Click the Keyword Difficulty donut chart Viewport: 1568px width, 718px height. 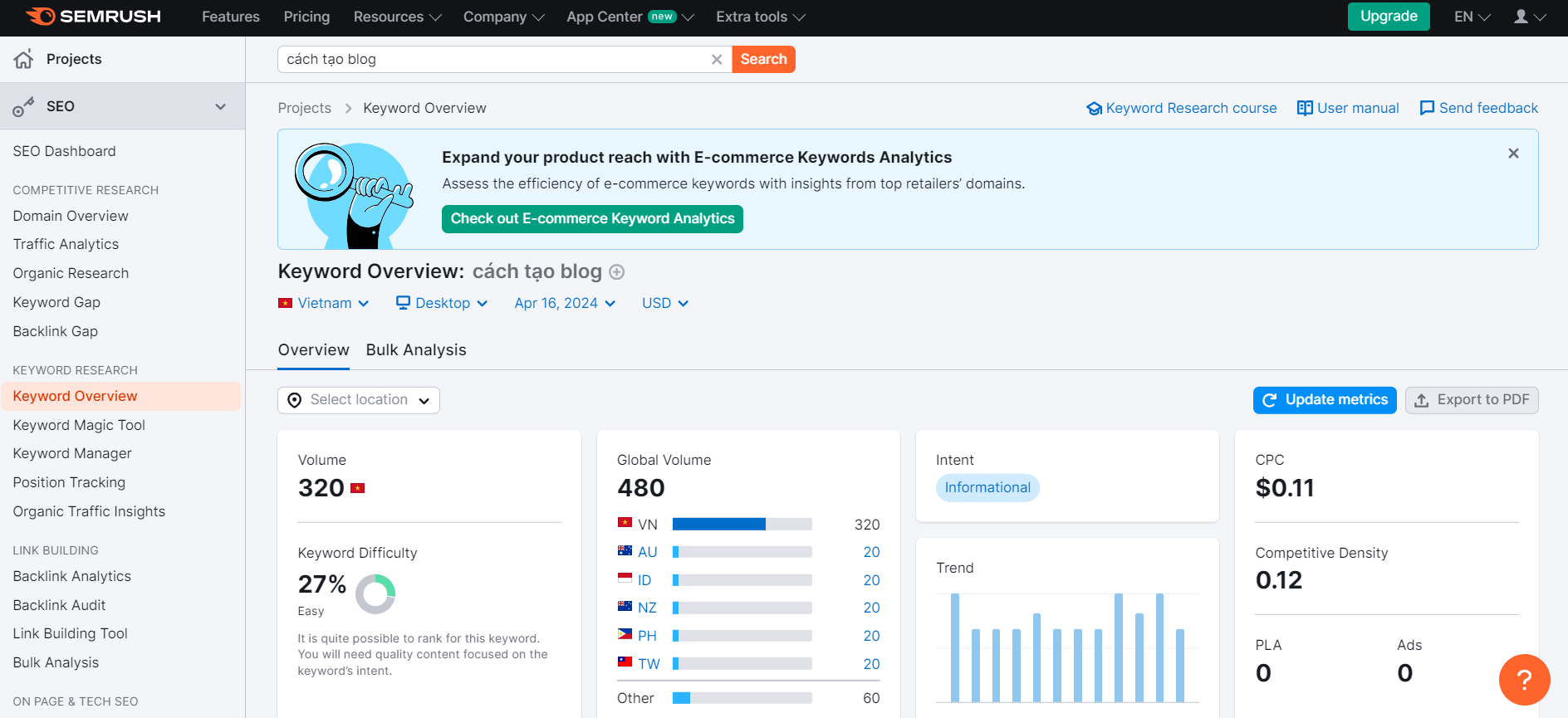(x=375, y=594)
